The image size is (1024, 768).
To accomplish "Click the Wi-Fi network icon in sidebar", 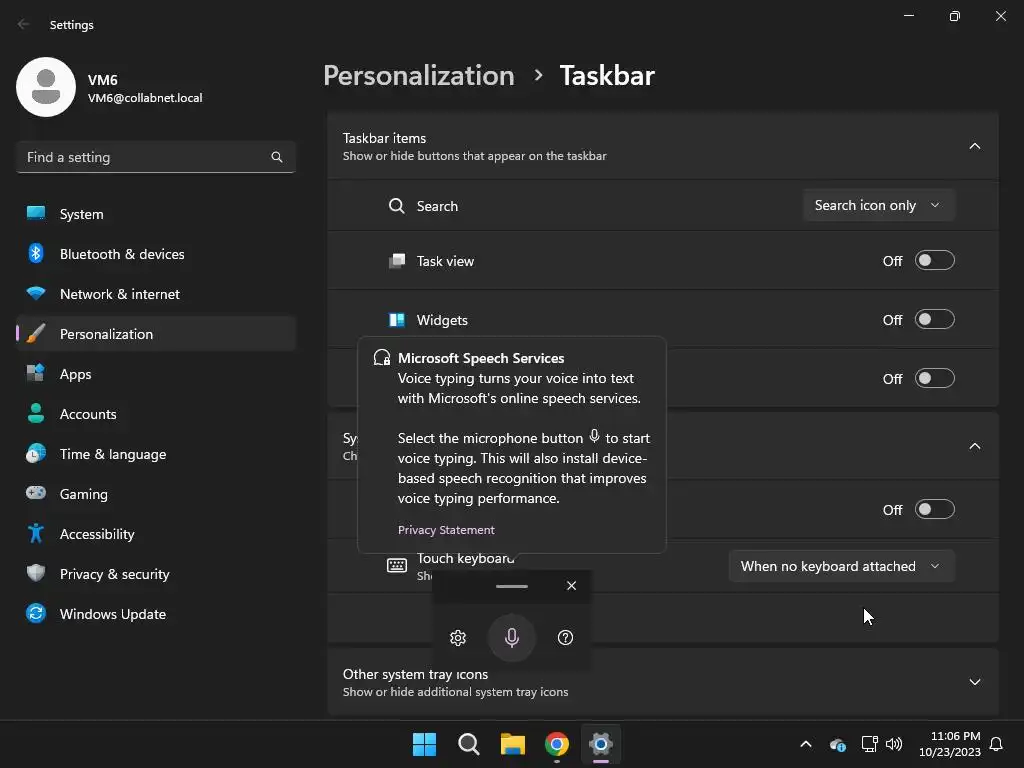I will tap(36, 293).
